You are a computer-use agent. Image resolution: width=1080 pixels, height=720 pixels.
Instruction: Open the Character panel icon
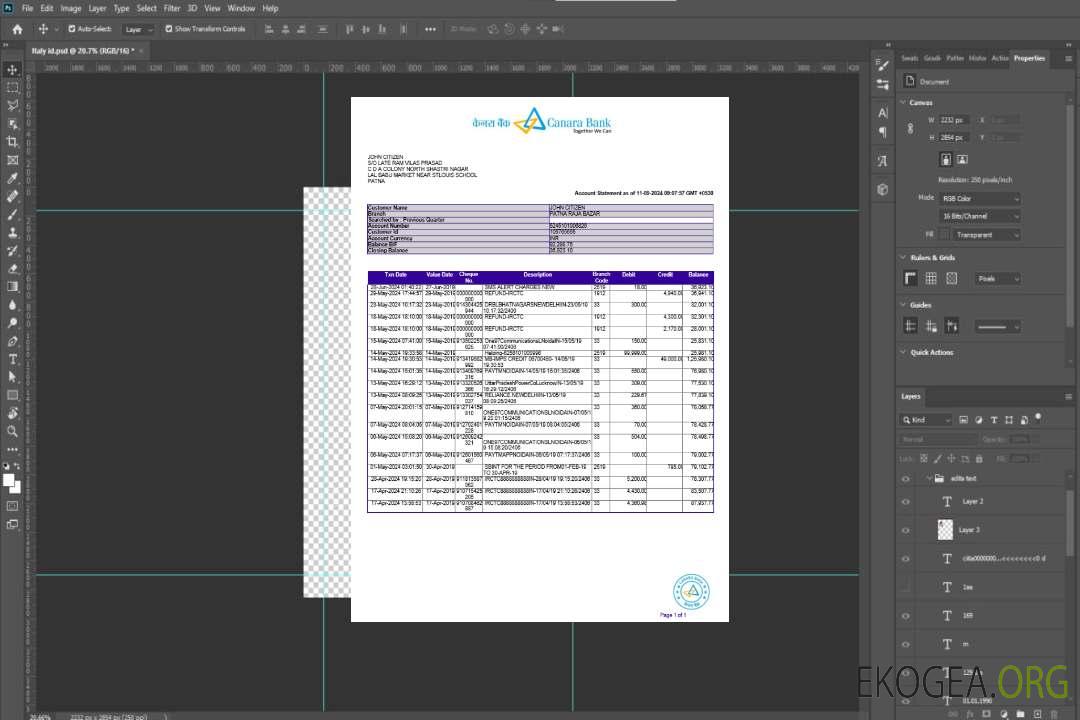[x=882, y=112]
